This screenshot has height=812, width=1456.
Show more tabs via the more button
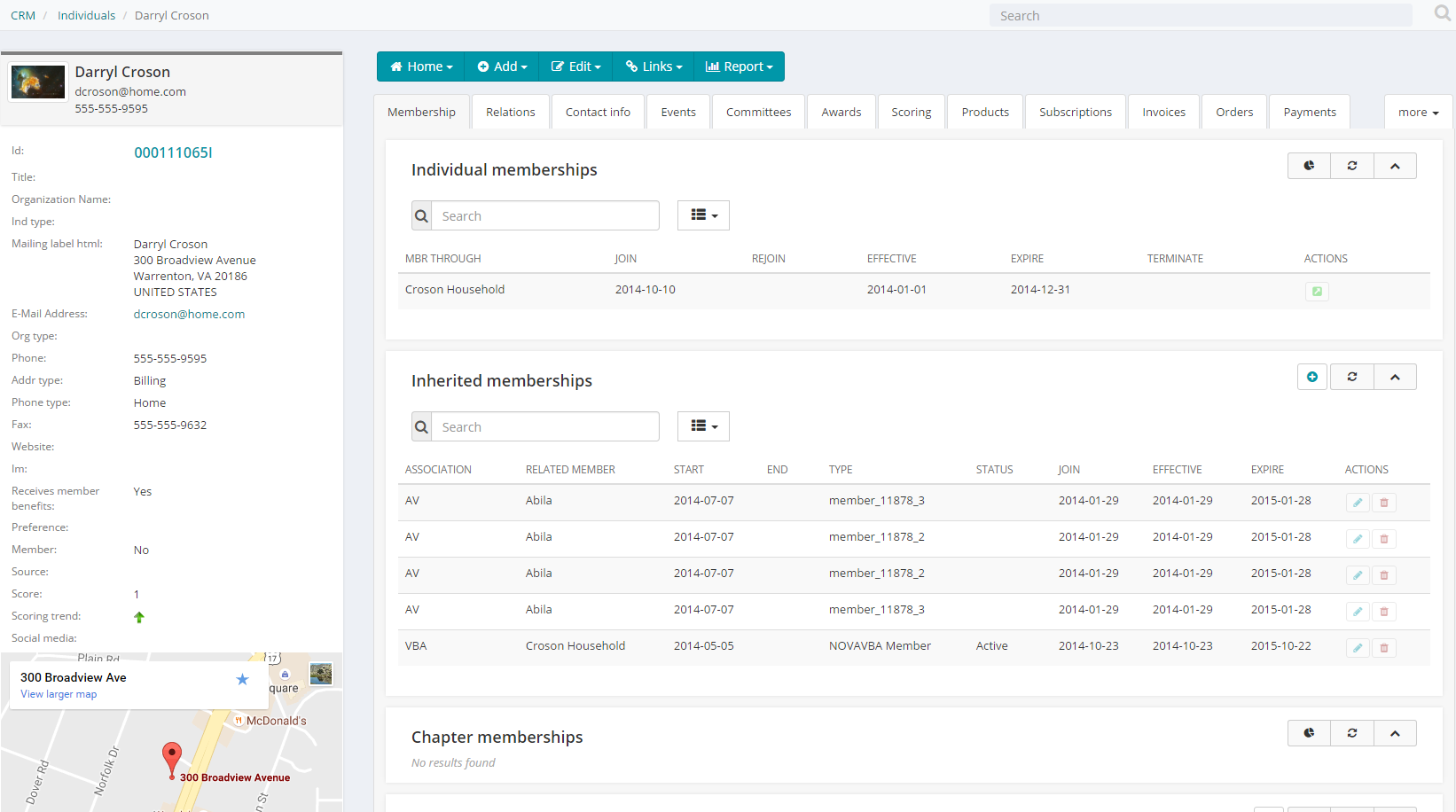(x=1417, y=111)
